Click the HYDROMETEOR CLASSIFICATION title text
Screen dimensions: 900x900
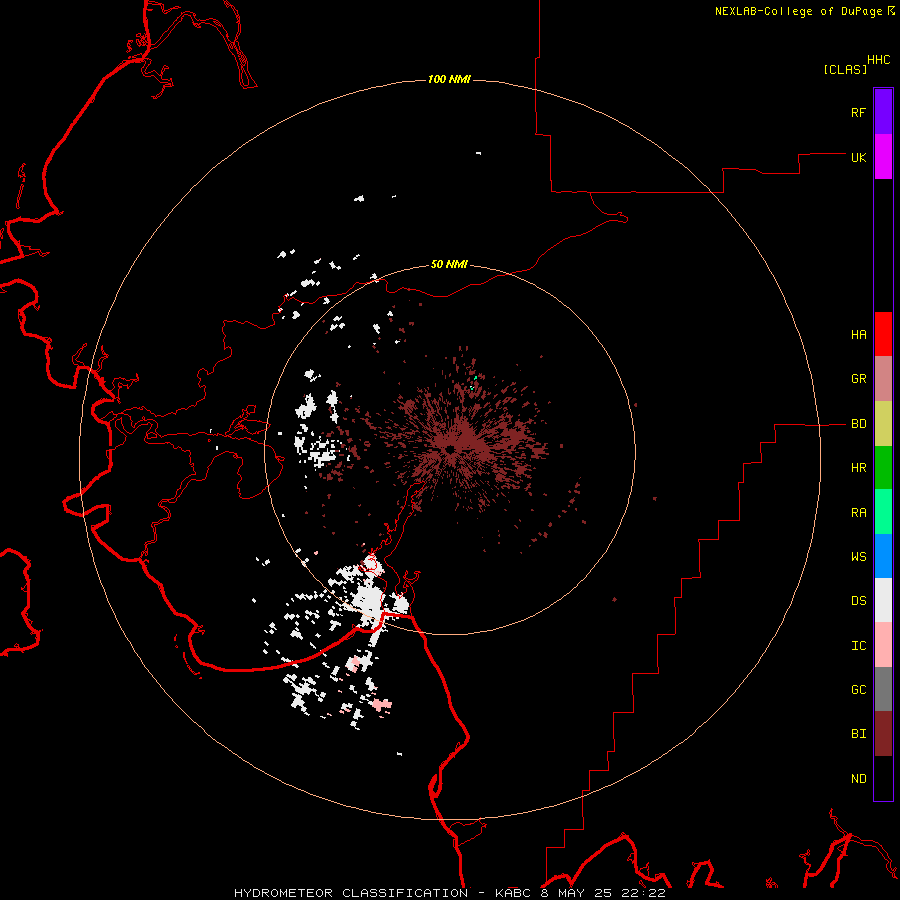(x=351, y=893)
